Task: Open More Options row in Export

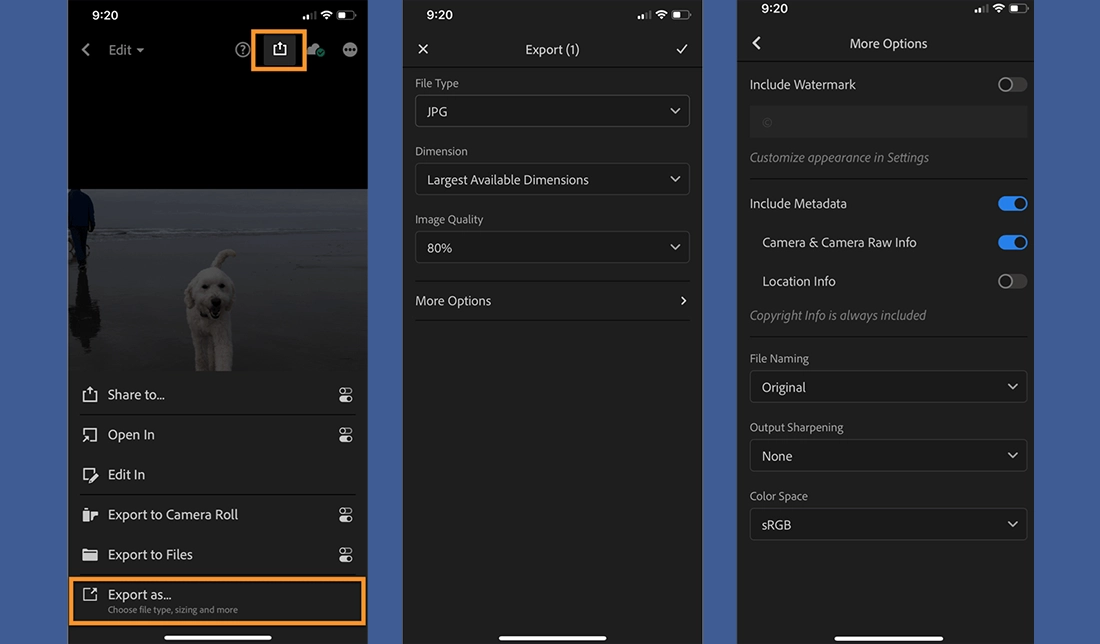Action: [552, 301]
